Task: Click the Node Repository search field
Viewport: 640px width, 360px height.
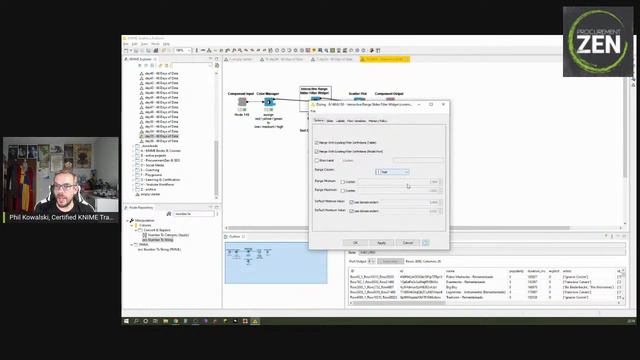Action: point(194,214)
